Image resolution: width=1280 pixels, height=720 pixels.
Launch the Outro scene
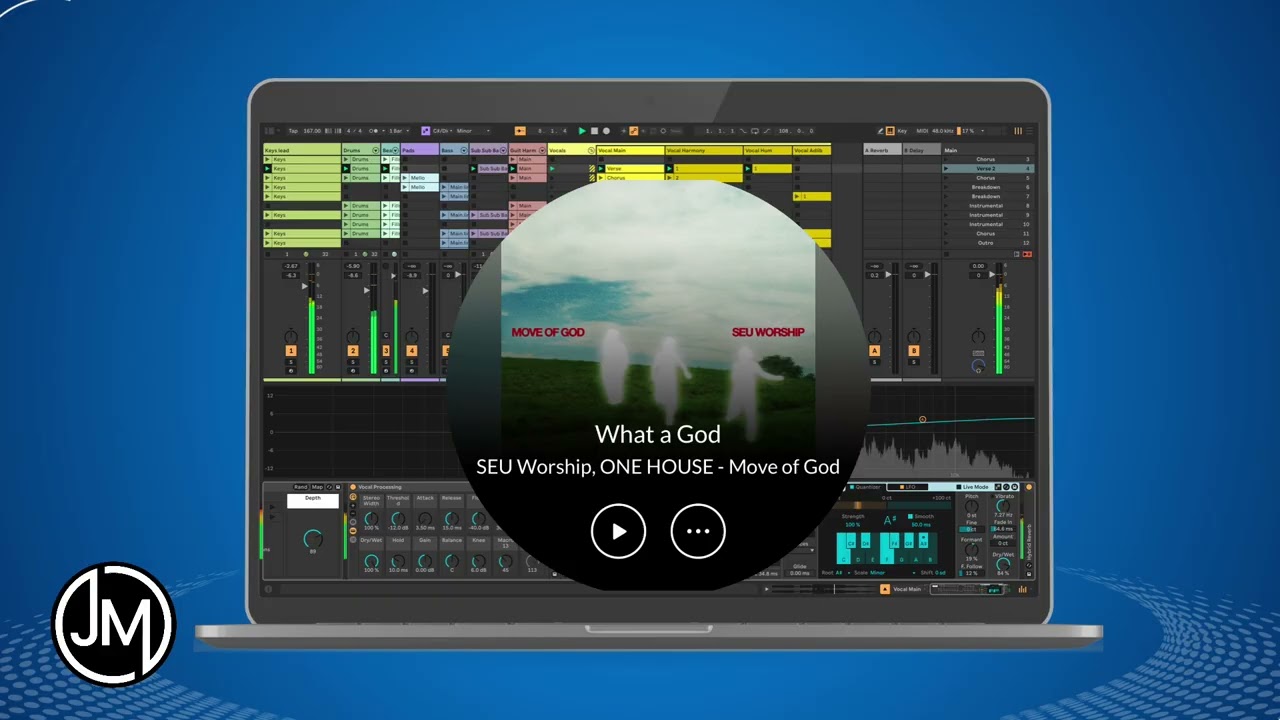(x=946, y=243)
